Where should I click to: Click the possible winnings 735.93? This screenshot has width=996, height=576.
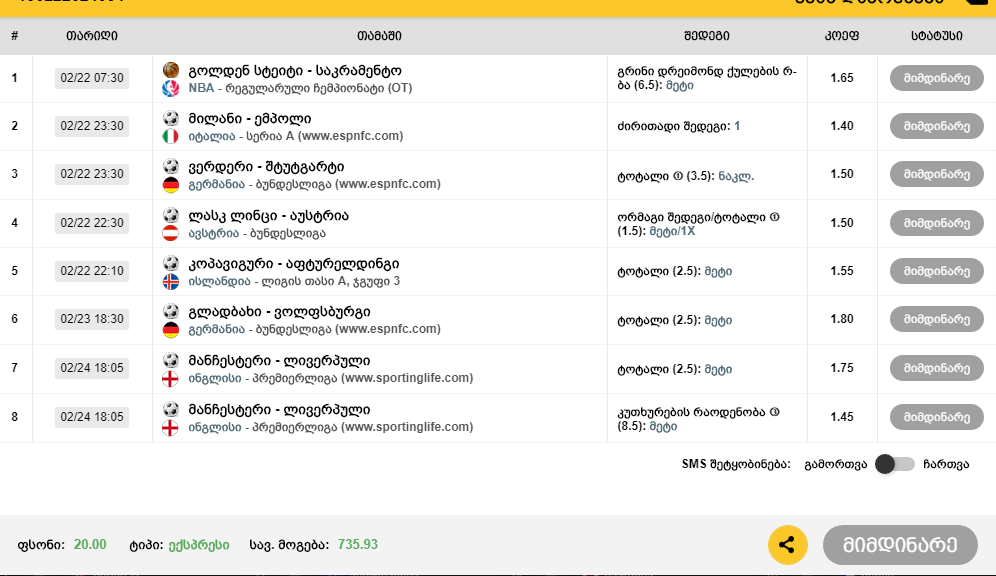pos(358,544)
